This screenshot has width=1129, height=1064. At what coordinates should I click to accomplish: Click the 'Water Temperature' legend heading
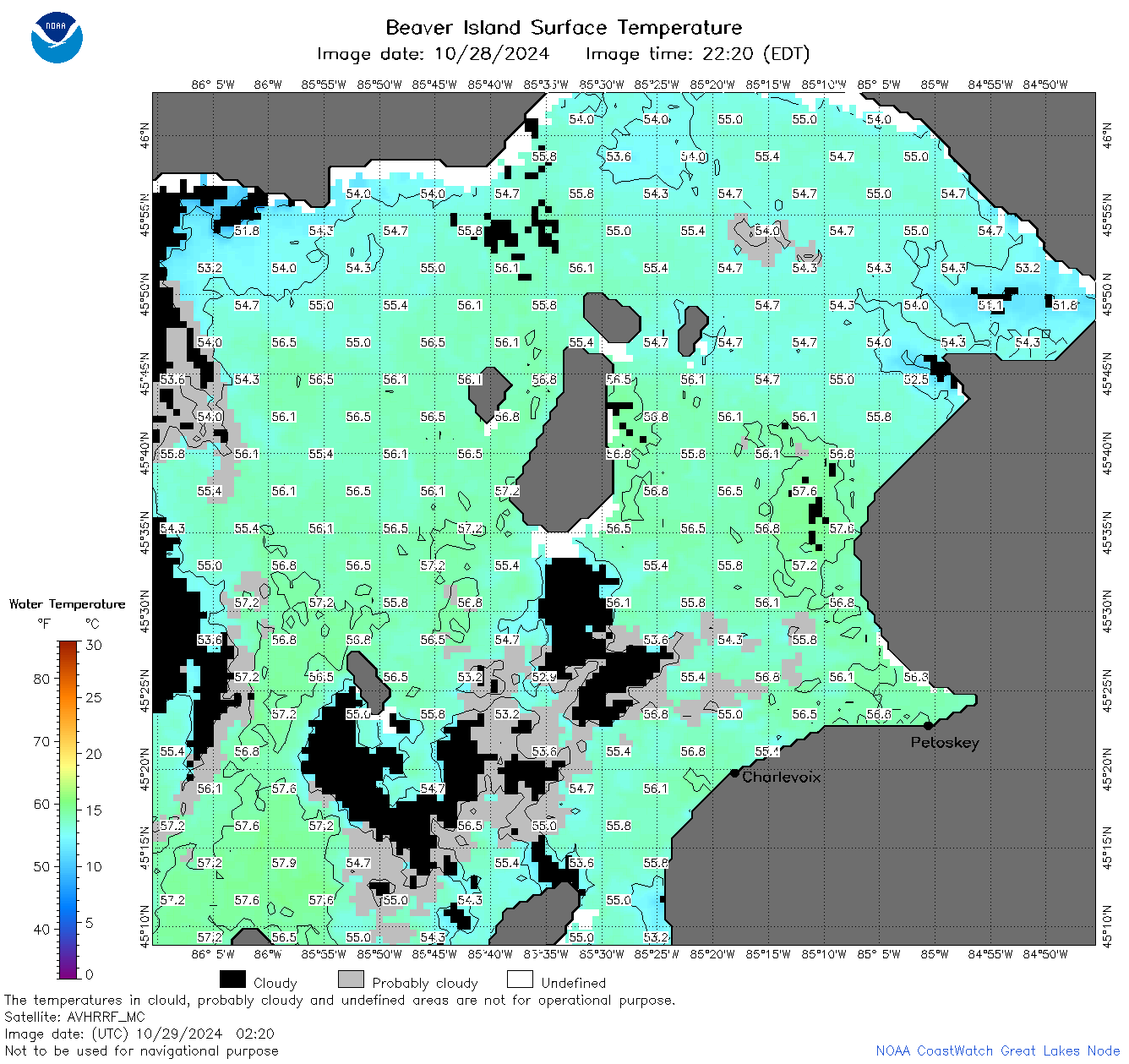click(67, 604)
